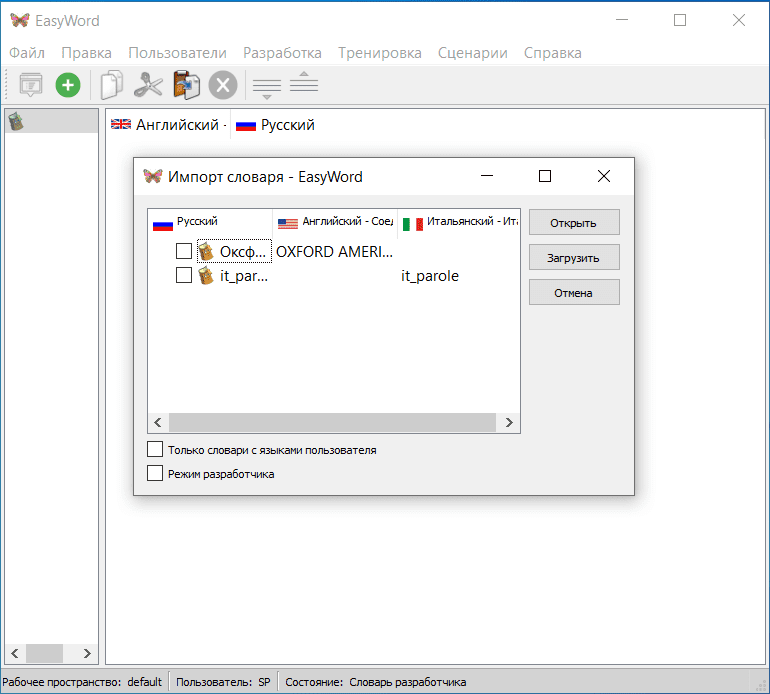This screenshot has width=770, height=694.
Task: Click the dialog horizontal scrollbar thumb
Action: 332,422
